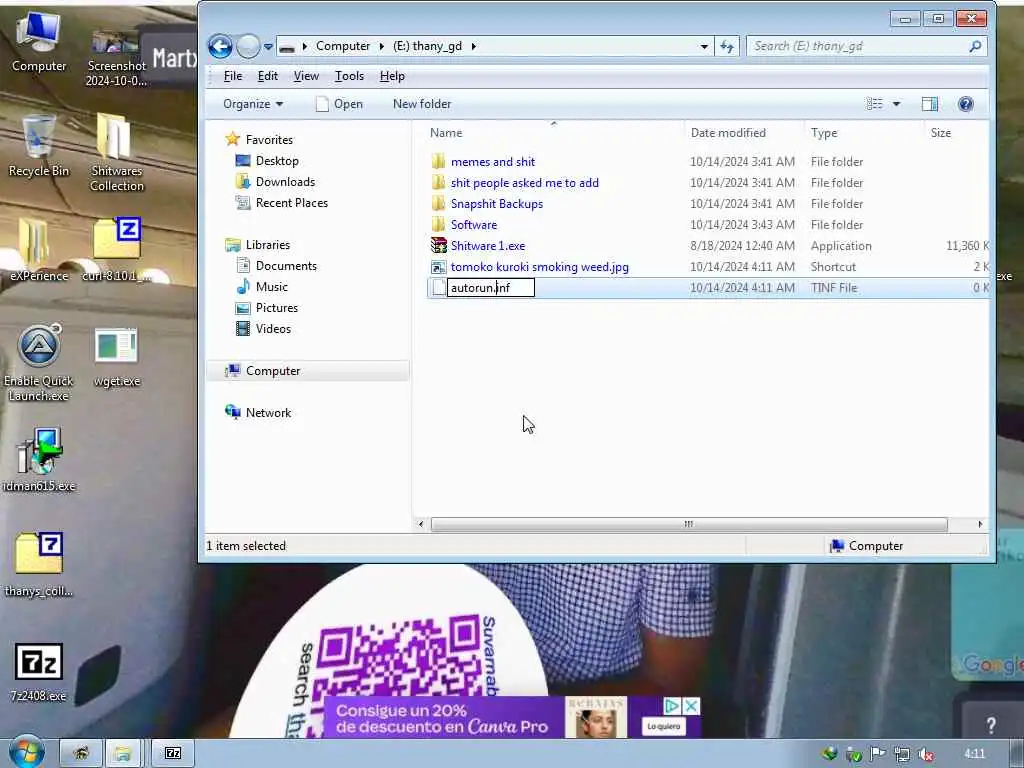Click the blue Help question icon
Image resolution: width=1024 pixels, height=768 pixels.
[965, 104]
